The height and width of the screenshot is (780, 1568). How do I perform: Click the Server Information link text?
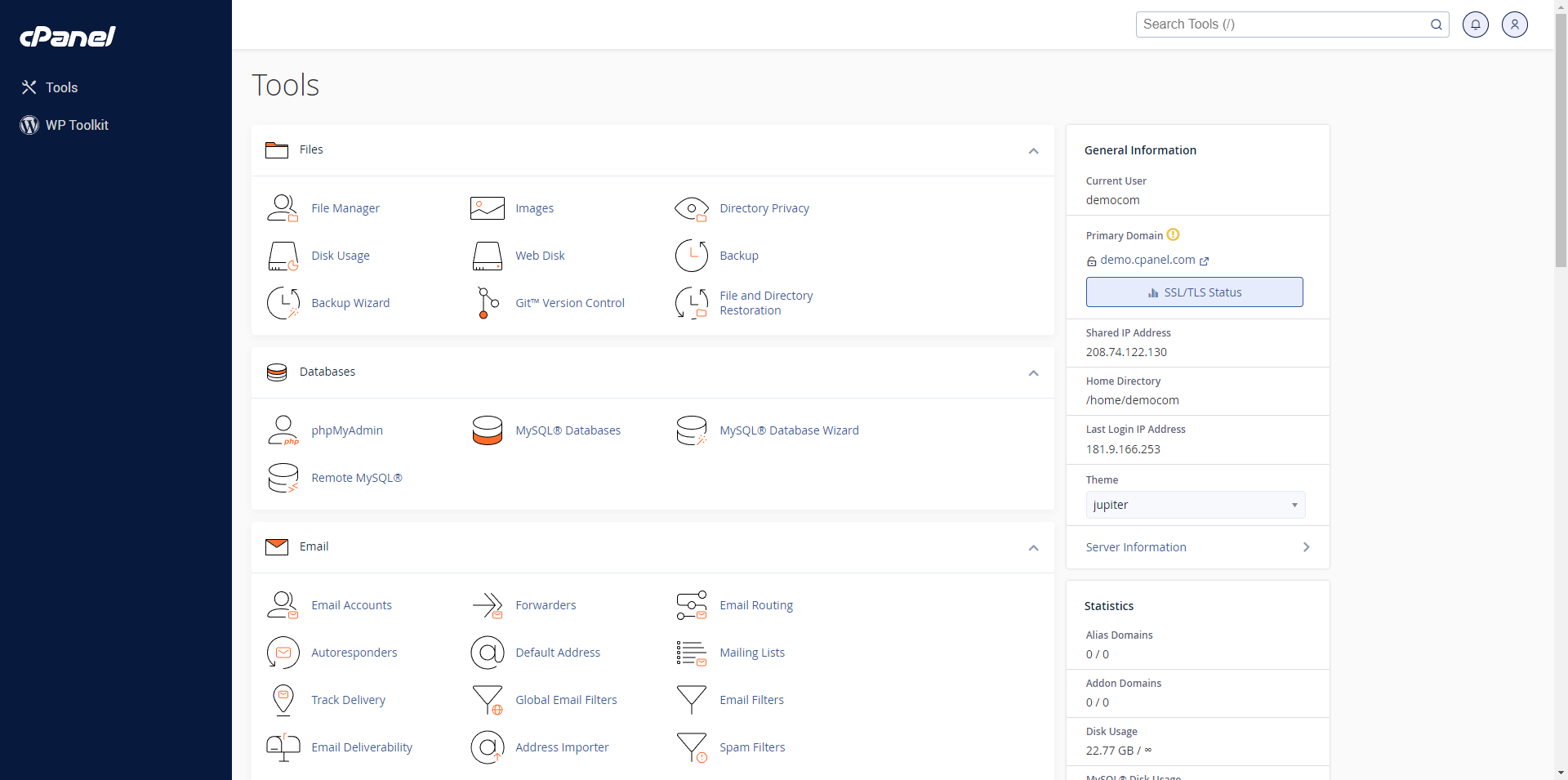1136,547
